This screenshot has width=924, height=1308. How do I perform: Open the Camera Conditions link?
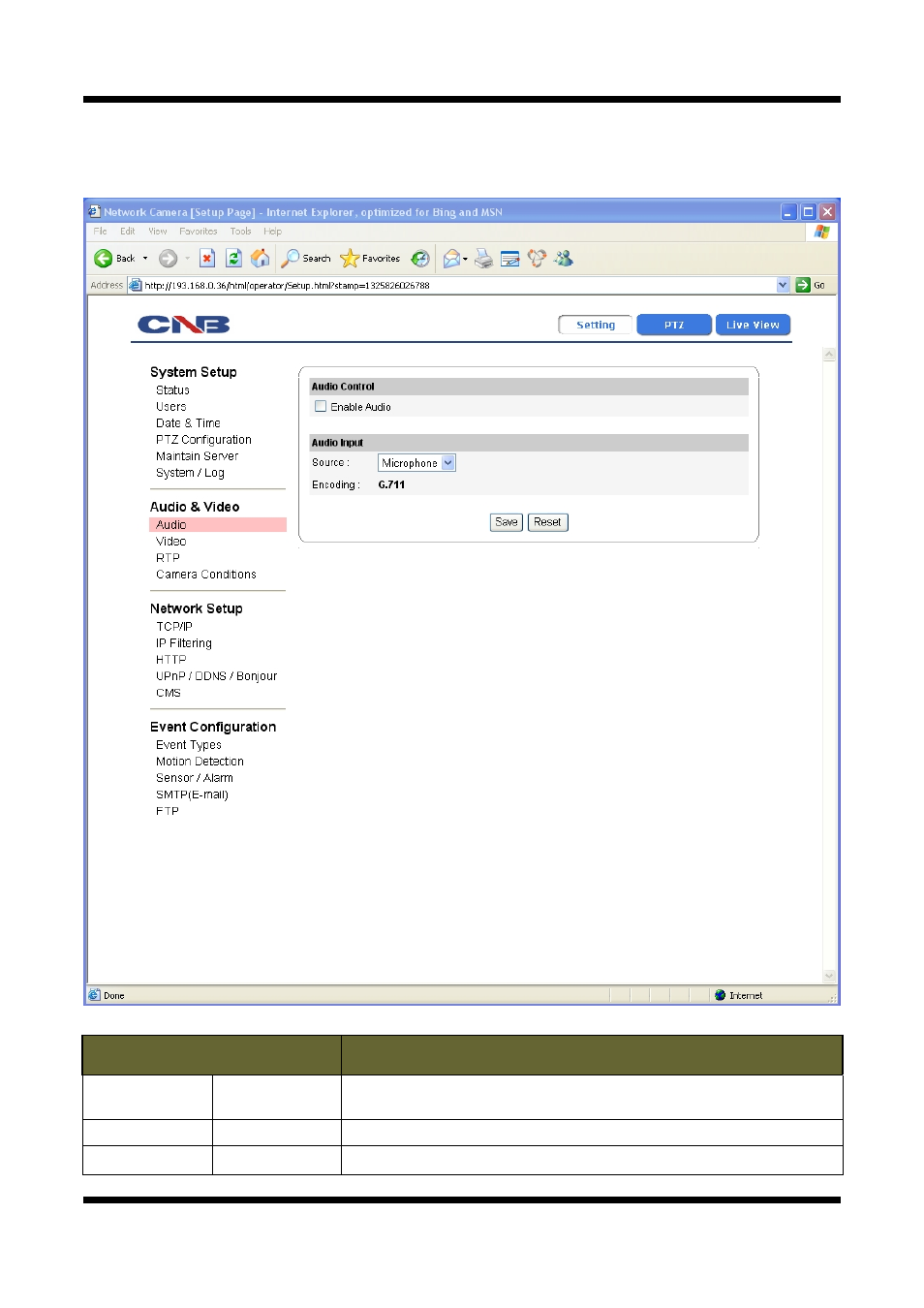206,575
